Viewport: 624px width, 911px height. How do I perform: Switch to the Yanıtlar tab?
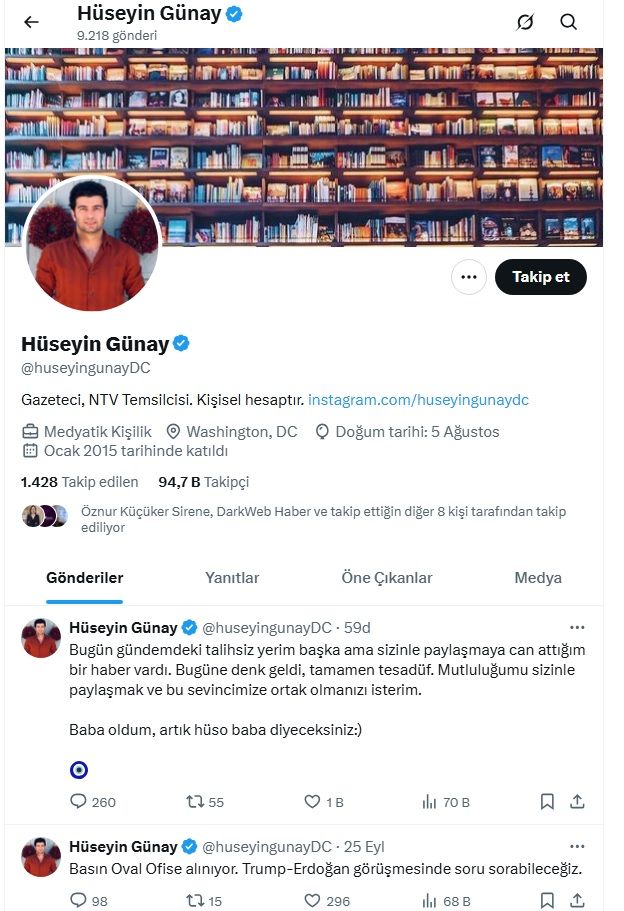[x=232, y=578]
